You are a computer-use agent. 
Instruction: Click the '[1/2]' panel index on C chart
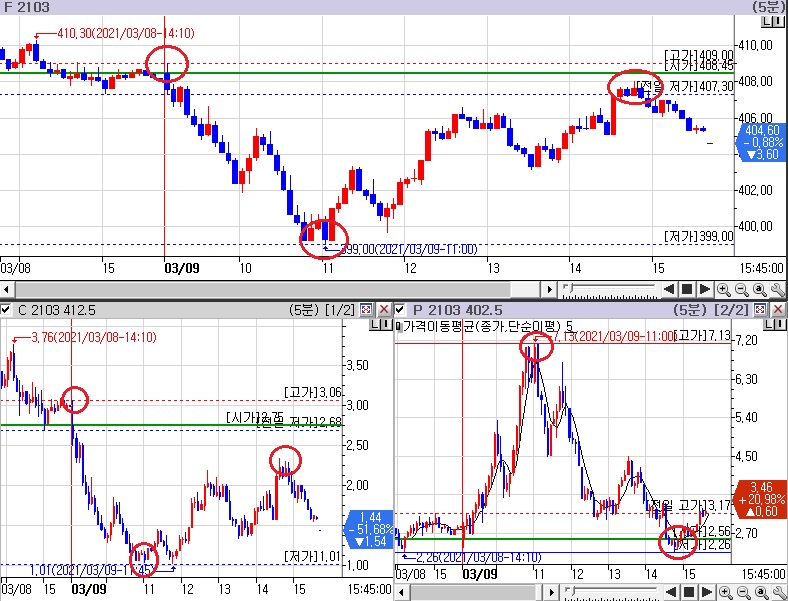click(340, 310)
